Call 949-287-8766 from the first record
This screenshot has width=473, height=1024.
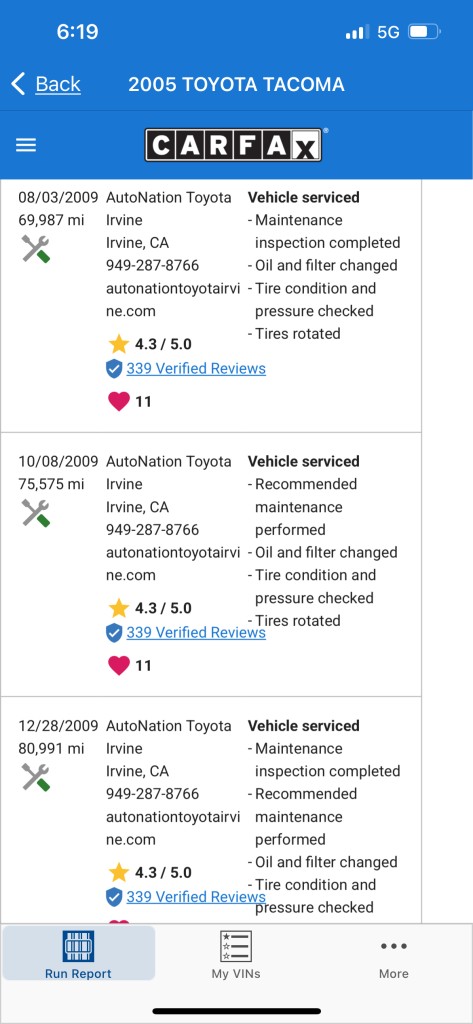pos(153,266)
